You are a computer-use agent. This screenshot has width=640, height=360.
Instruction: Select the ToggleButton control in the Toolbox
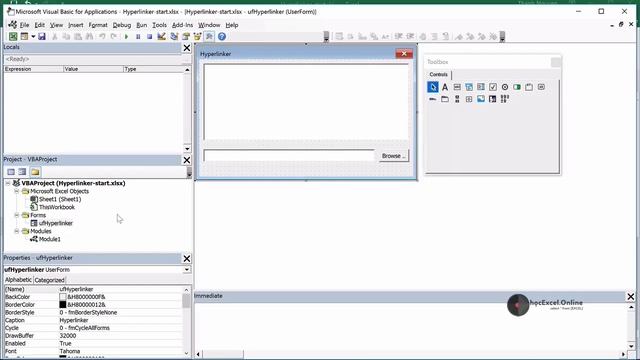click(517, 87)
